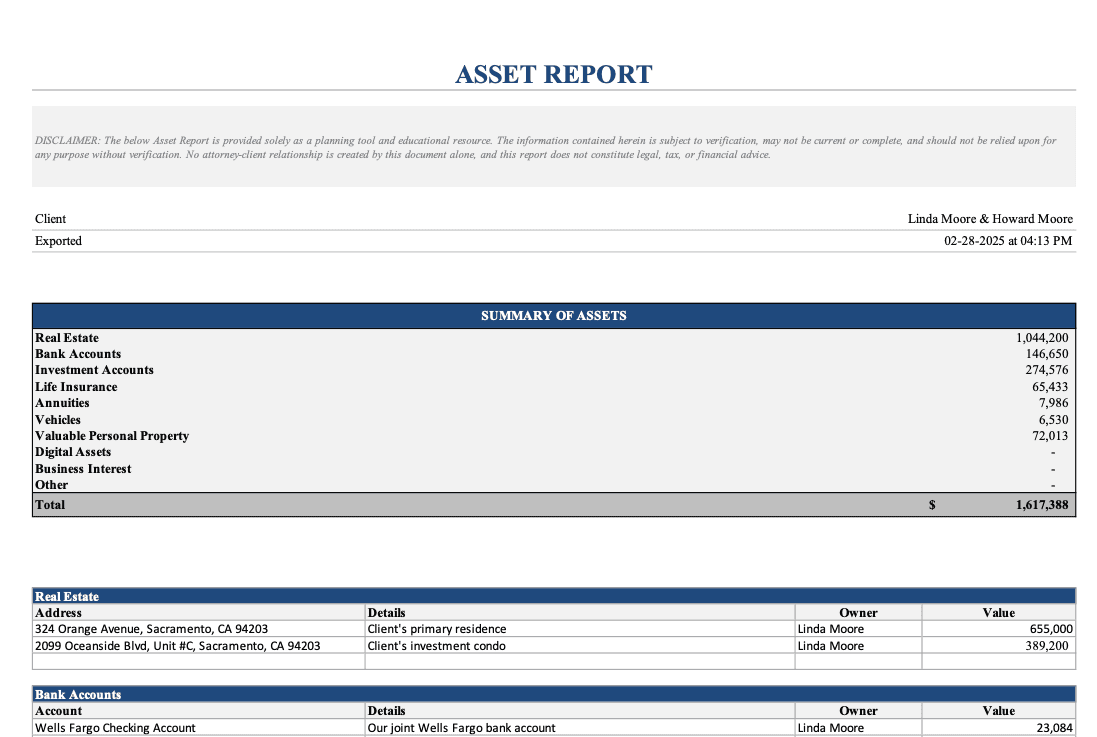The height and width of the screenshot is (737, 1097).
Task: Select the Valuable Personal Property value 72,013
Action: tap(1049, 436)
